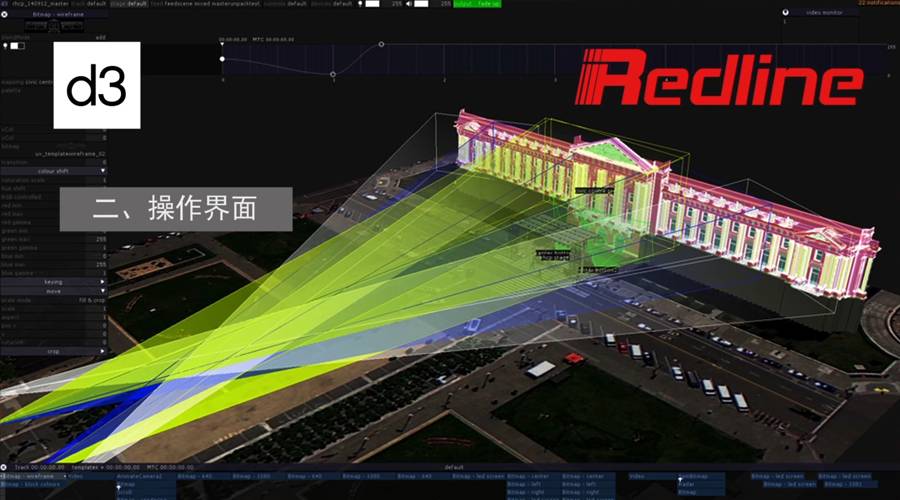The image size is (900, 500).
Task: Adjust the master brightness slider in top bar
Action: [373, 3]
